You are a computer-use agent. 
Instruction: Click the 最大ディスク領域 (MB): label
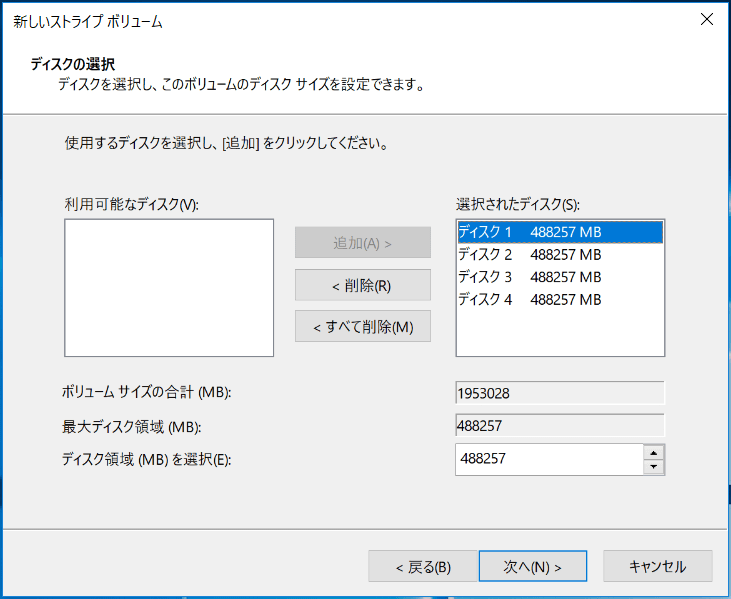point(131,427)
